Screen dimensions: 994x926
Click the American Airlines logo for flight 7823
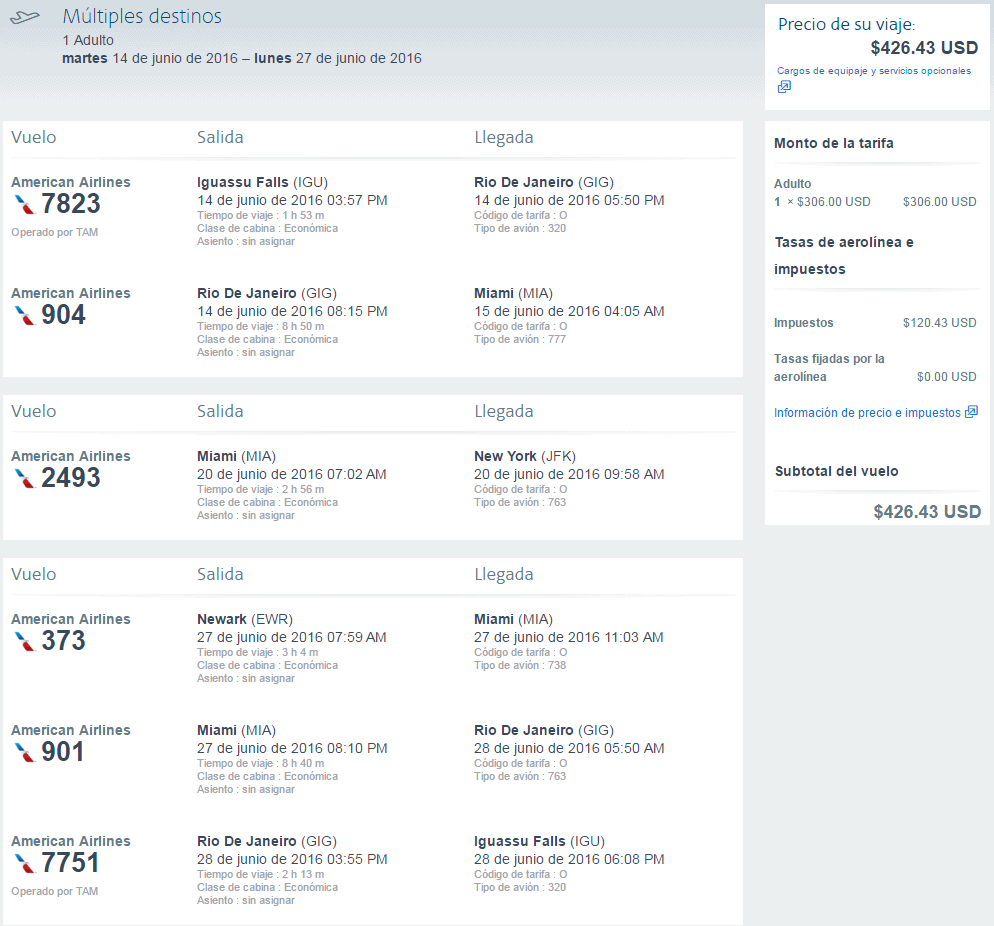click(x=25, y=205)
